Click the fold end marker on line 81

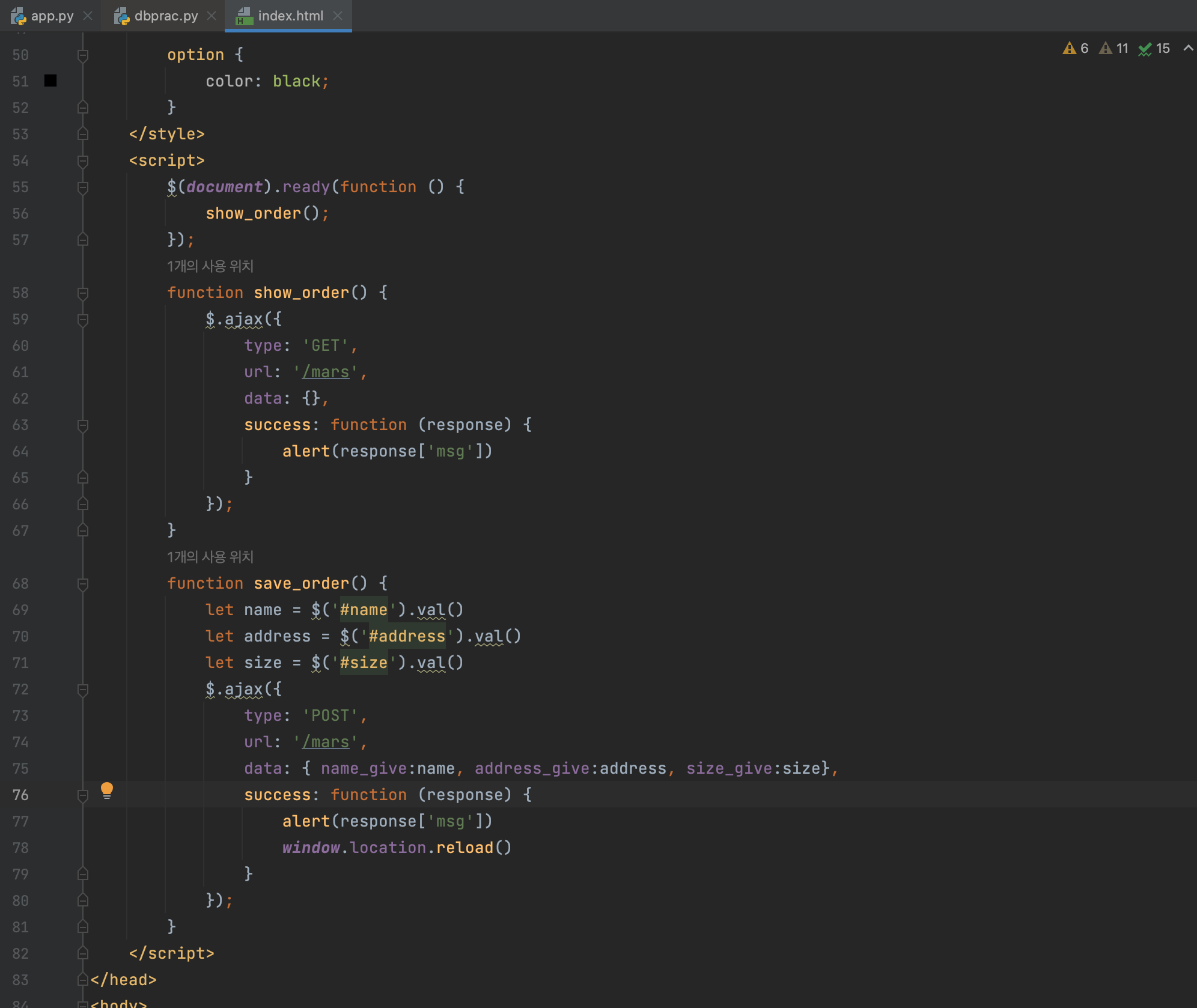click(83, 927)
